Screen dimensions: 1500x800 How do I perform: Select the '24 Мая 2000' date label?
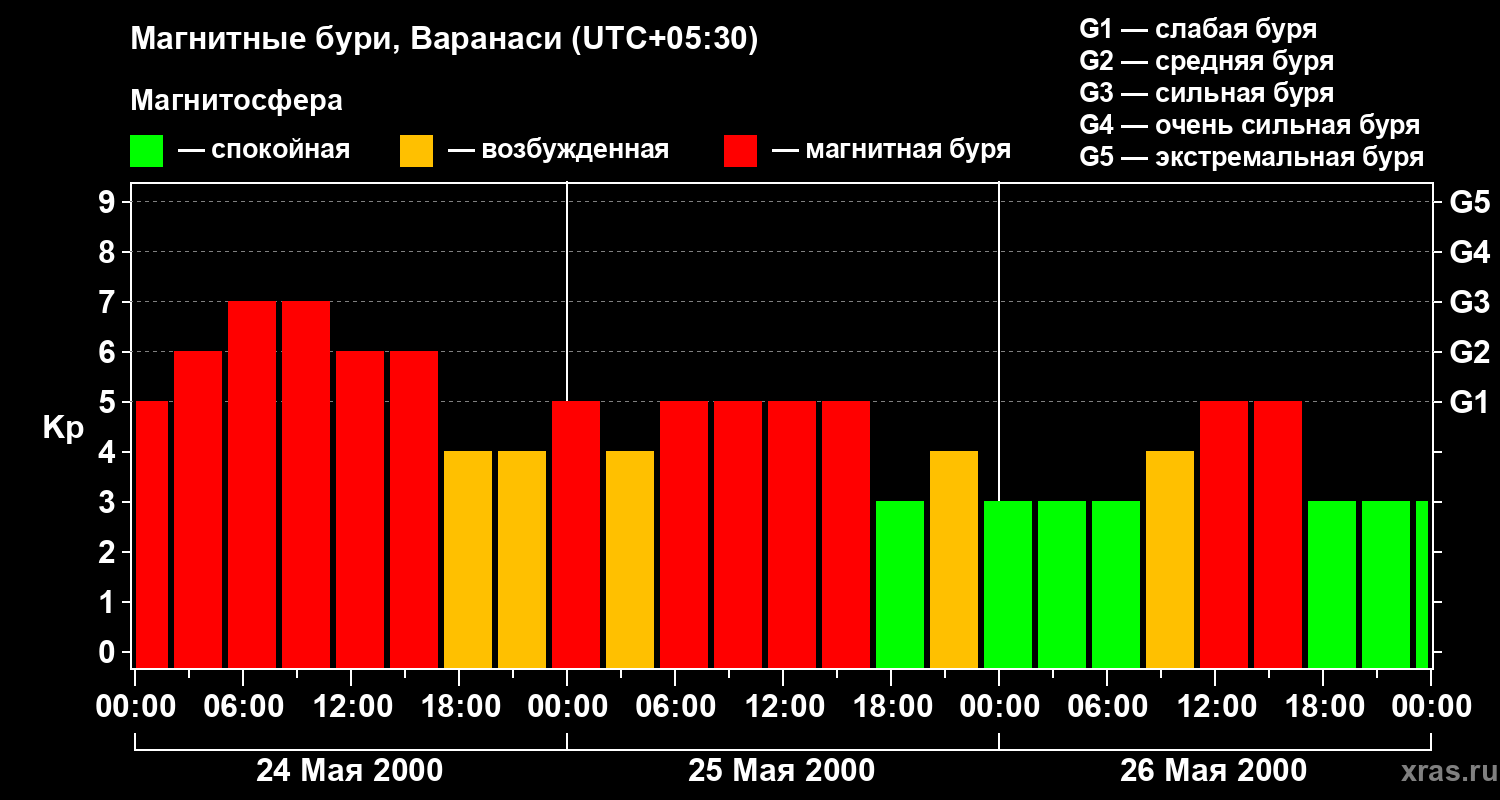(349, 770)
